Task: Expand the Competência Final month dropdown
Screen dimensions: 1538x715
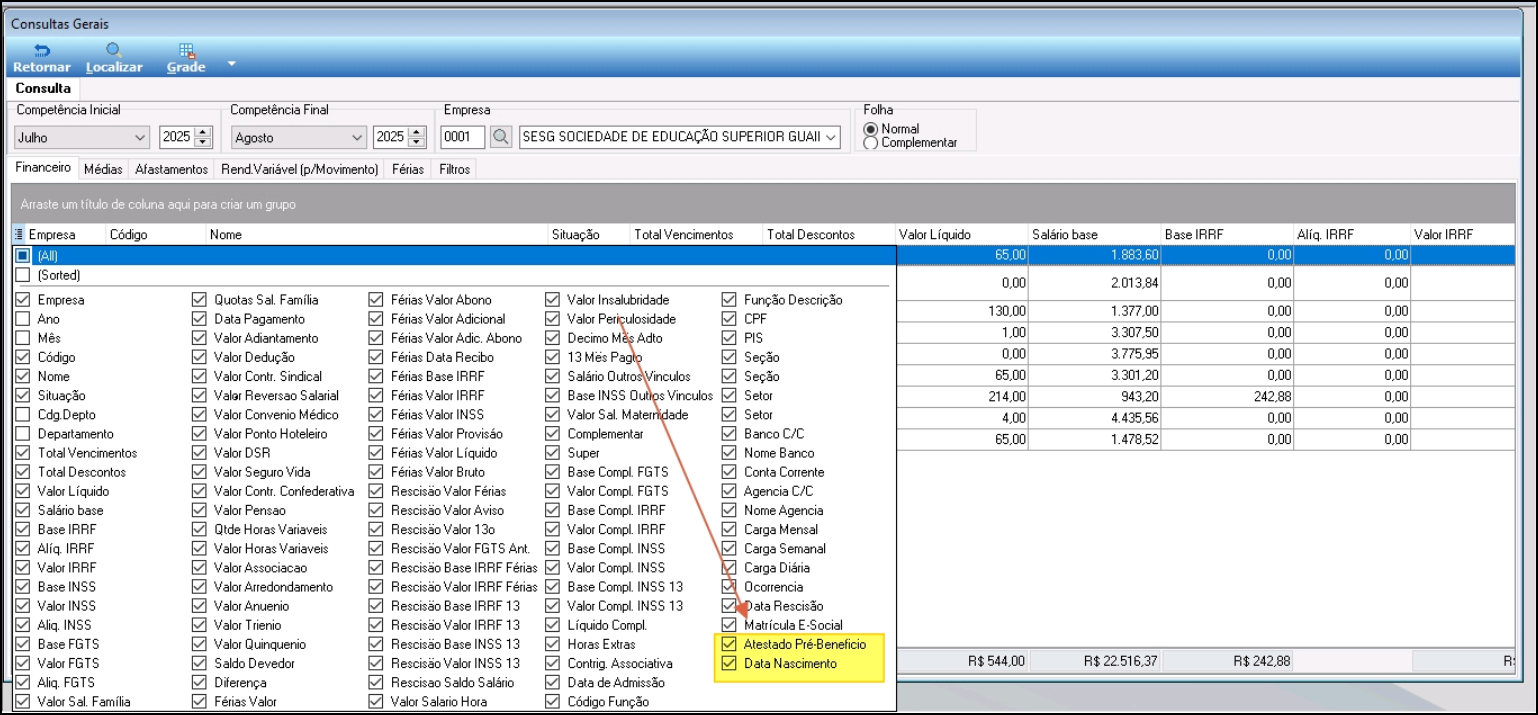Action: pyautogui.click(x=357, y=137)
